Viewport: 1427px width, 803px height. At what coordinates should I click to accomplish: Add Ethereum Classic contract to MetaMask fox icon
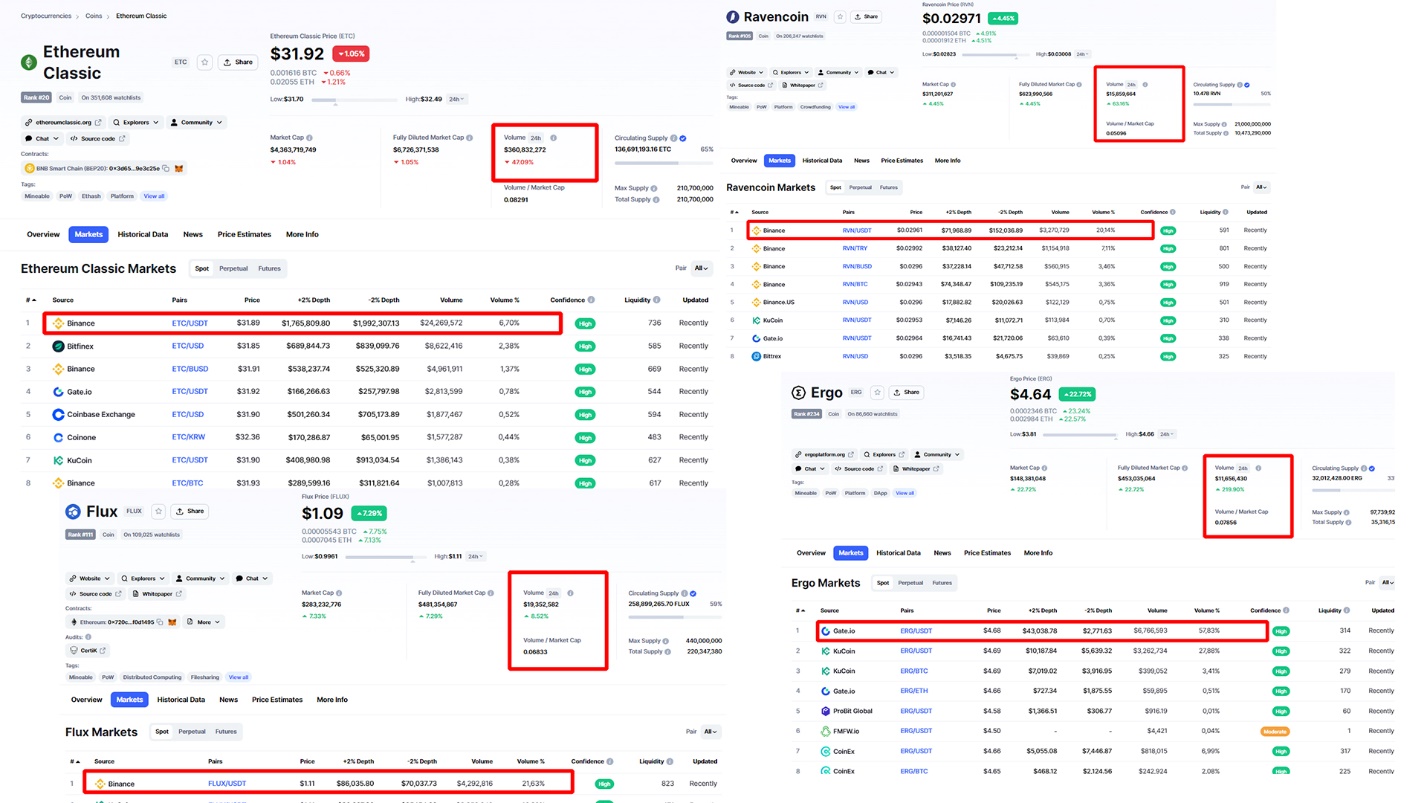(x=179, y=168)
